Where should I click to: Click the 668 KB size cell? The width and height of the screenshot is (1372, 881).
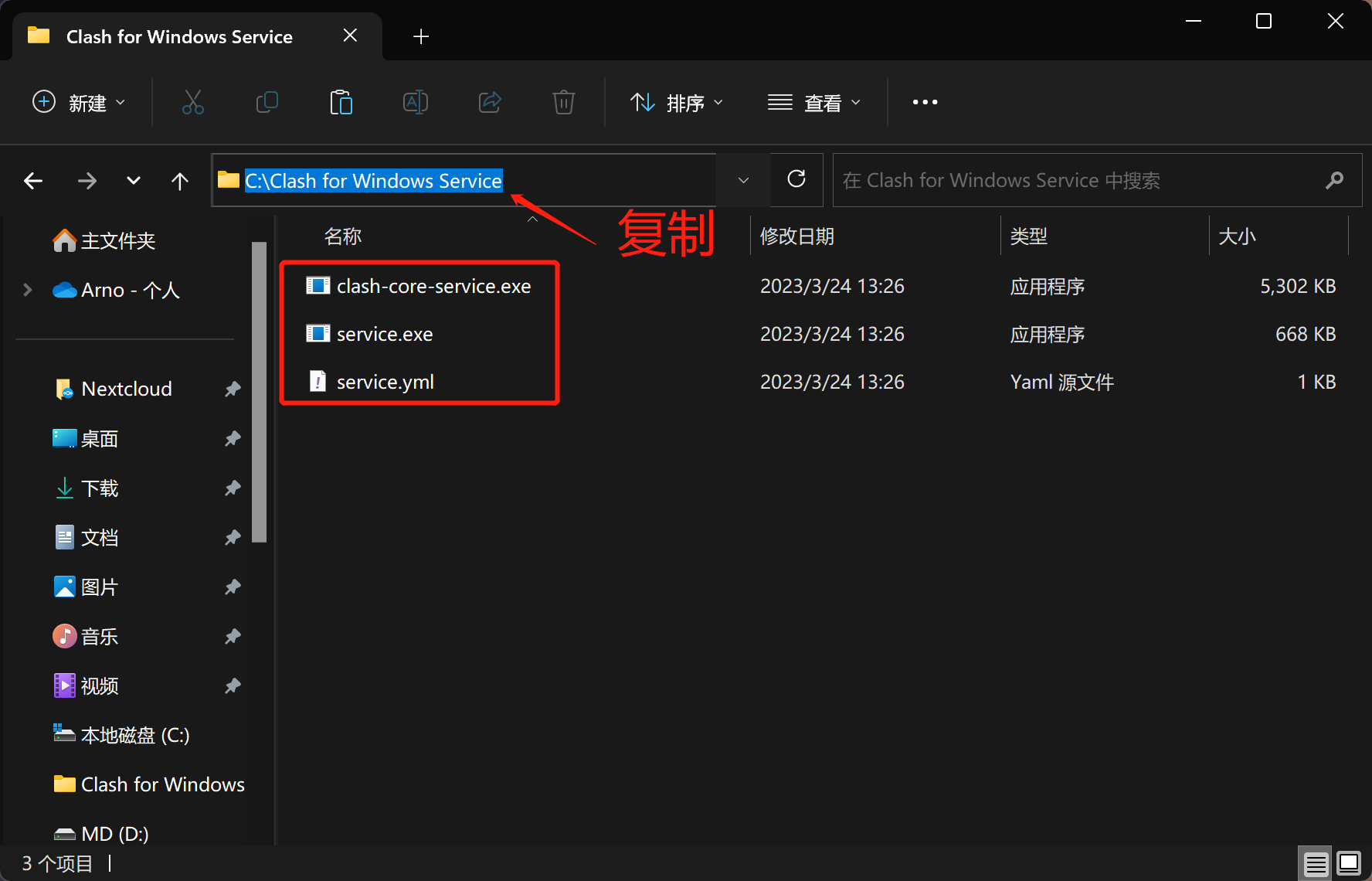(x=1306, y=334)
